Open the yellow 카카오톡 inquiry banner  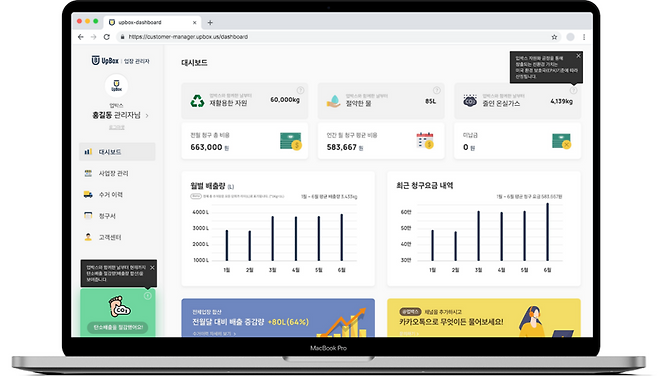[484, 318]
